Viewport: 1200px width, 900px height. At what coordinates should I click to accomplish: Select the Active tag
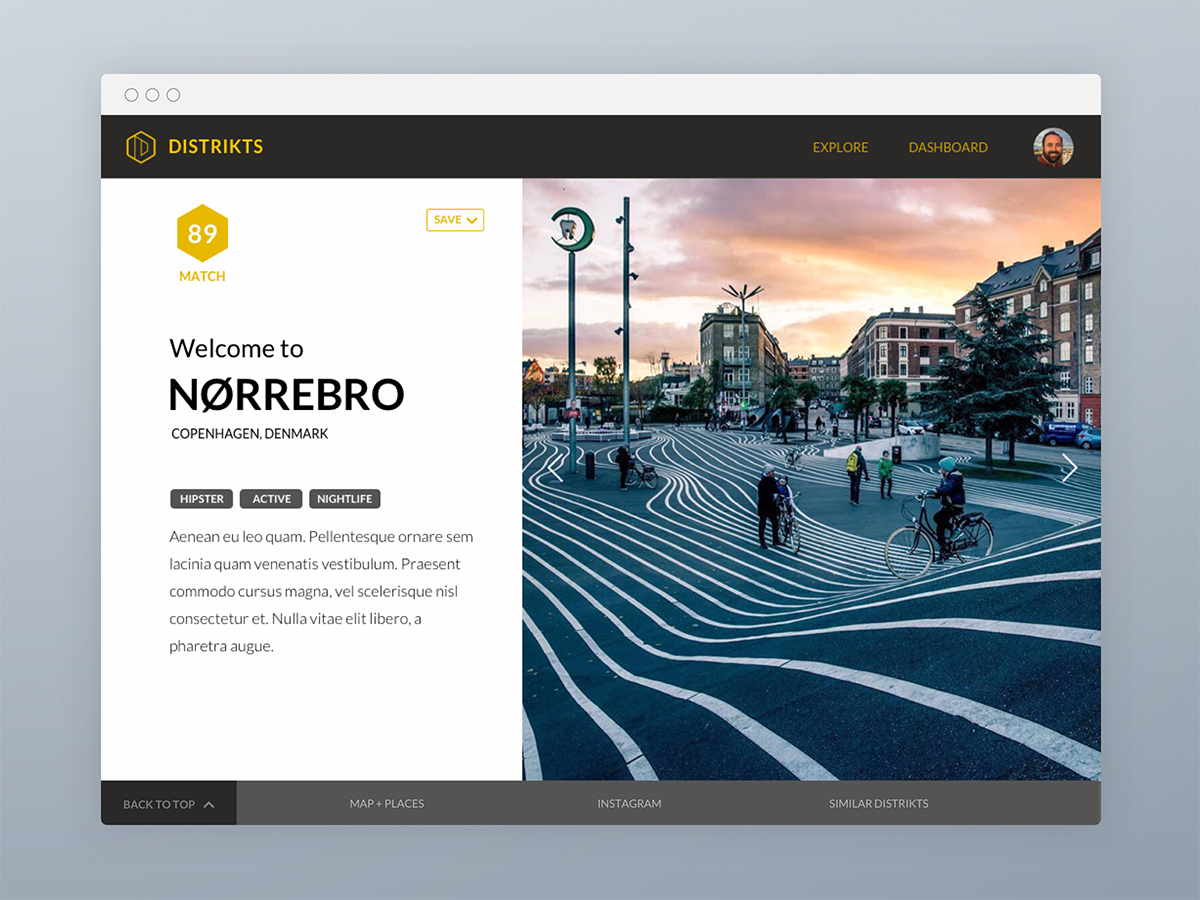(271, 499)
